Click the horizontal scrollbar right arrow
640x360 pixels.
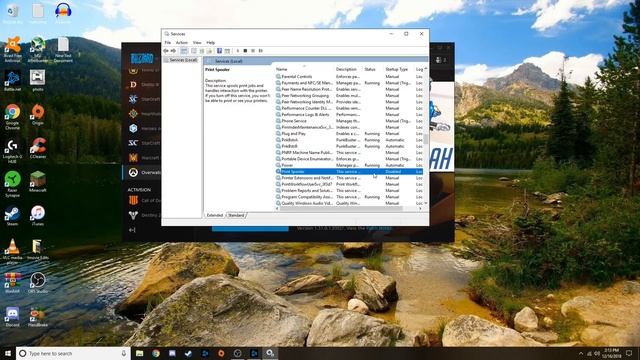click(420, 209)
